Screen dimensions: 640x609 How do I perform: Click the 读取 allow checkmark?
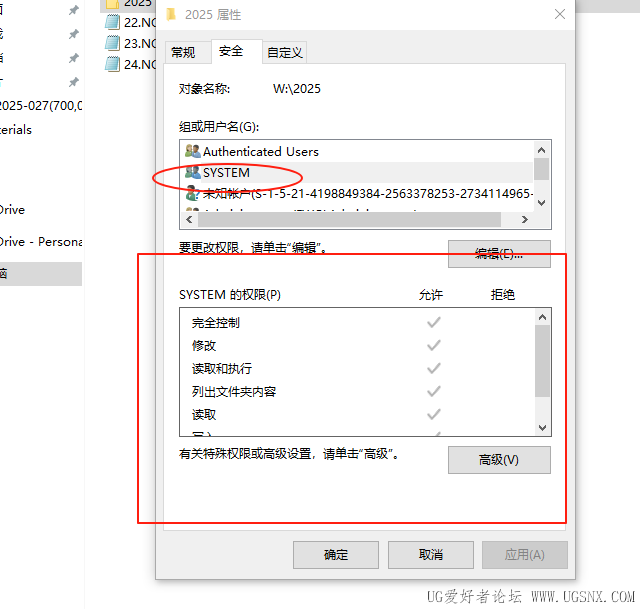point(434,414)
